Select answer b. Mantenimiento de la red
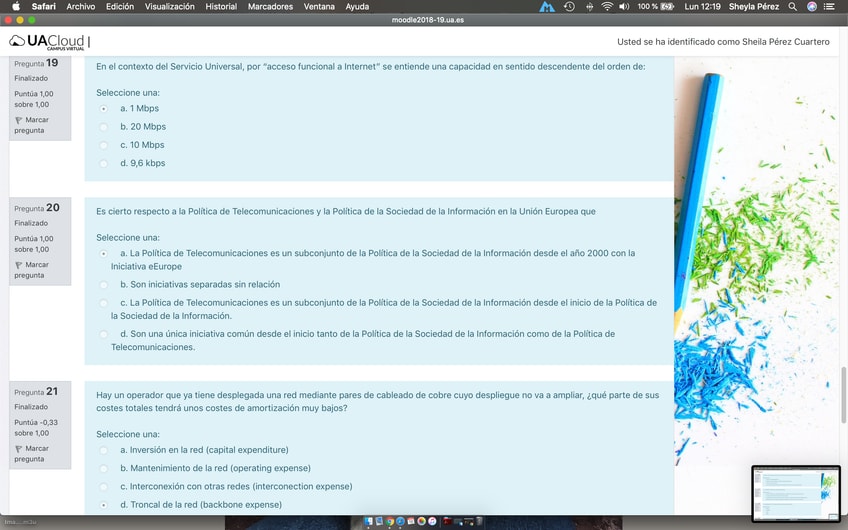The height and width of the screenshot is (530, 848). tap(103, 468)
